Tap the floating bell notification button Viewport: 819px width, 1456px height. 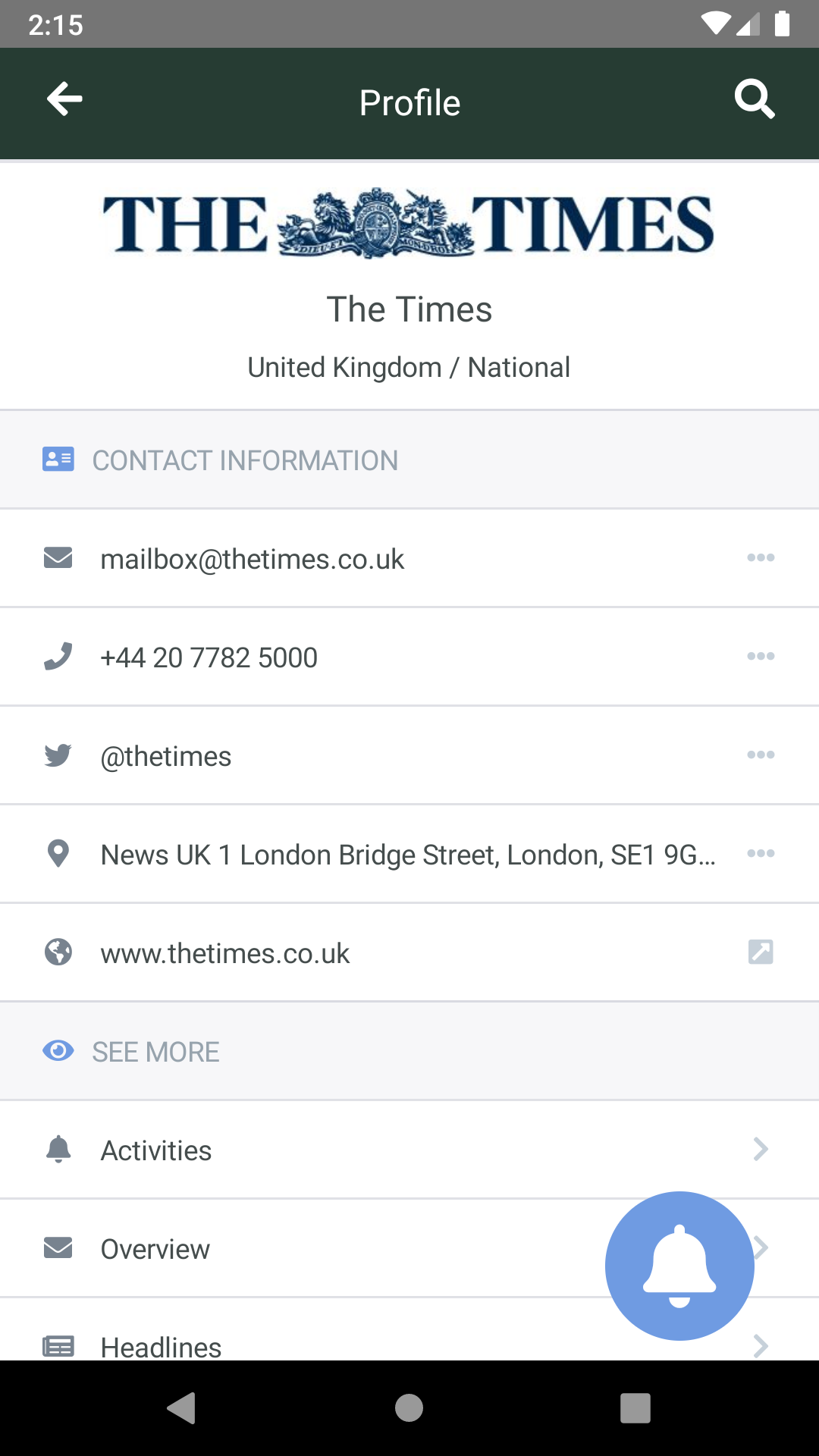tap(679, 1266)
